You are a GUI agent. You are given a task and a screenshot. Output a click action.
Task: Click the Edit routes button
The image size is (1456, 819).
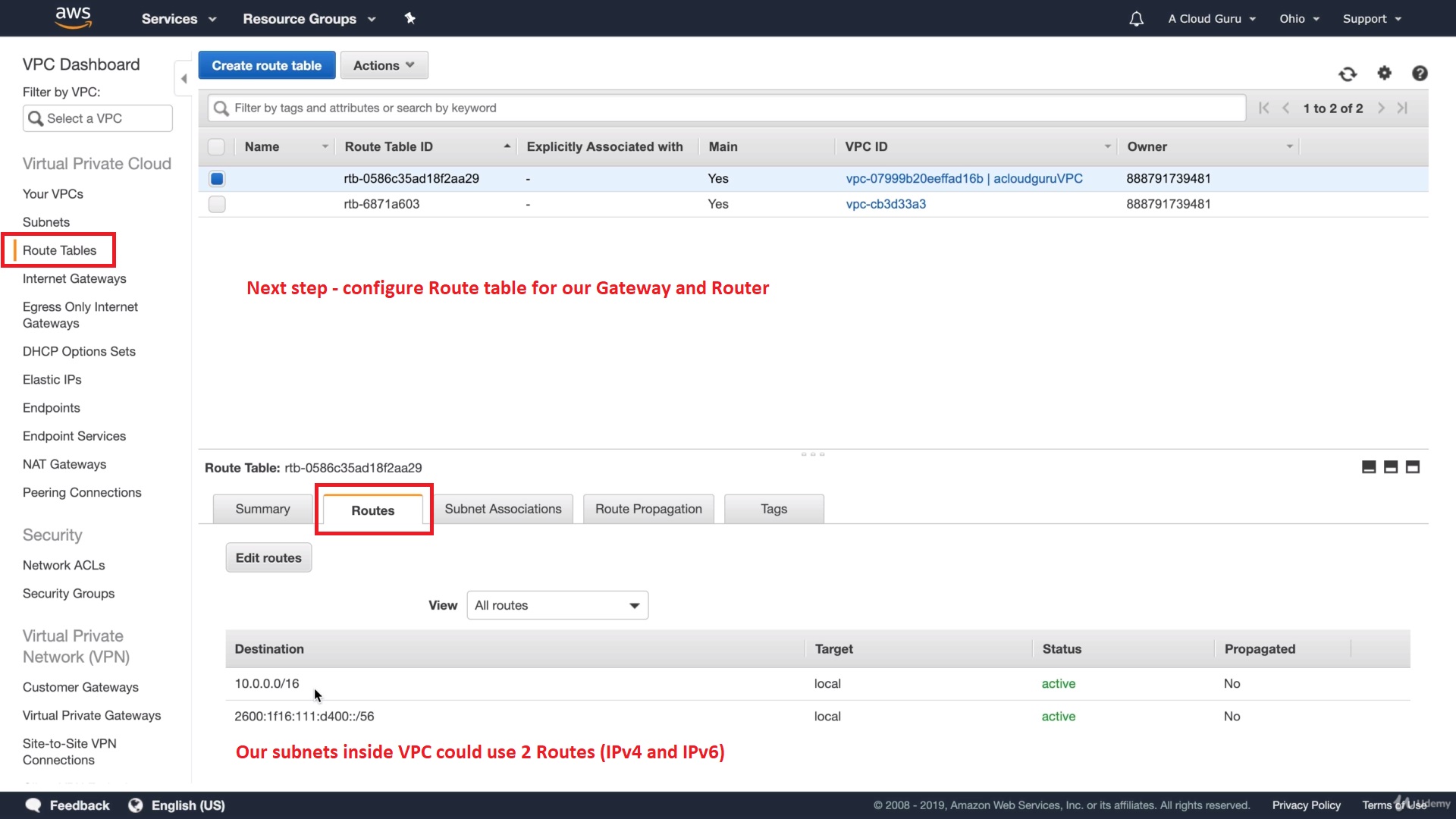(x=268, y=557)
